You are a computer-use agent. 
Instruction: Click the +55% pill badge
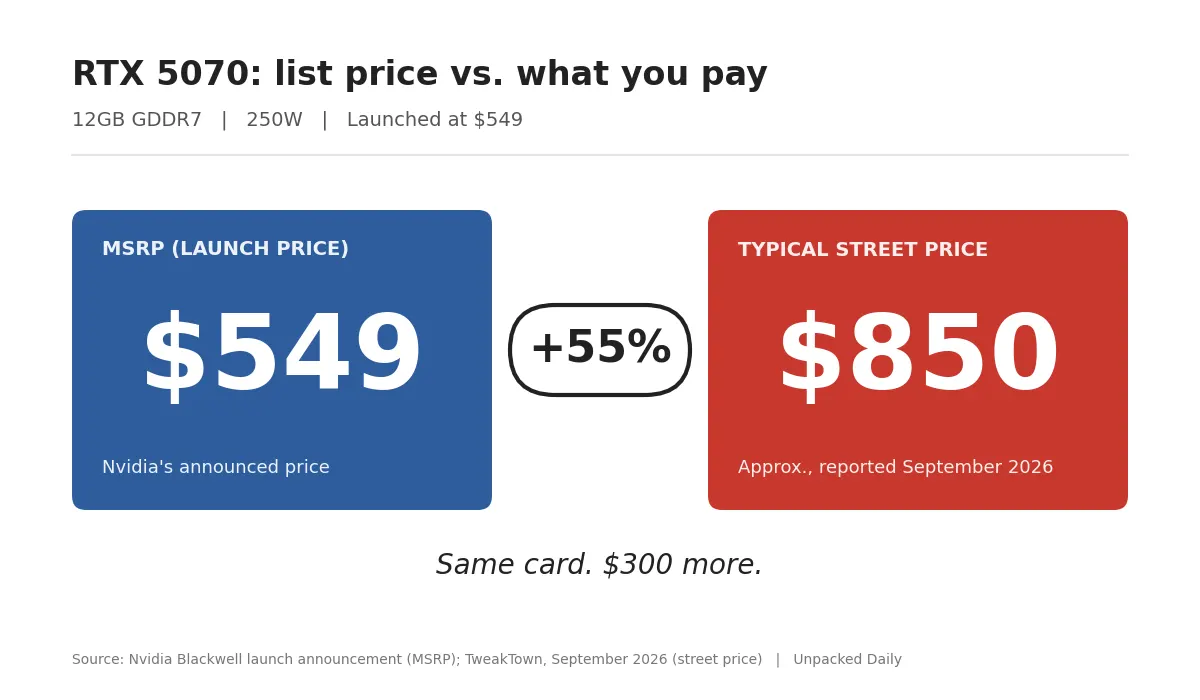600,350
